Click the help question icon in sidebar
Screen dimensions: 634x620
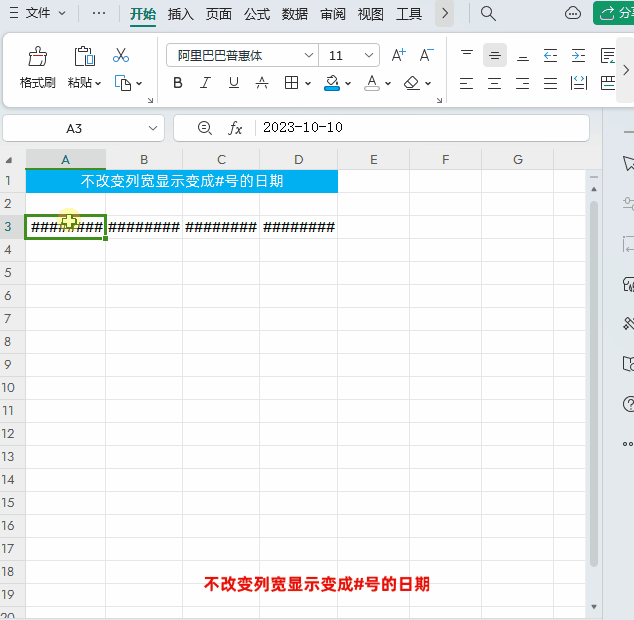(x=629, y=404)
